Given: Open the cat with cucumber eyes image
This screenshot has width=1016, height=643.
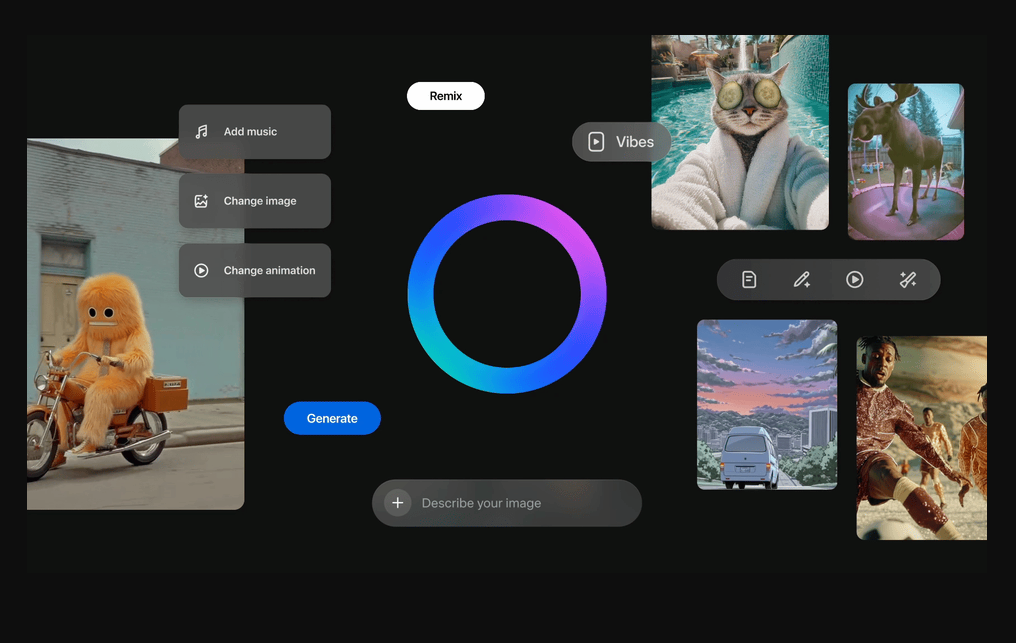Looking at the screenshot, I should pos(739,132).
